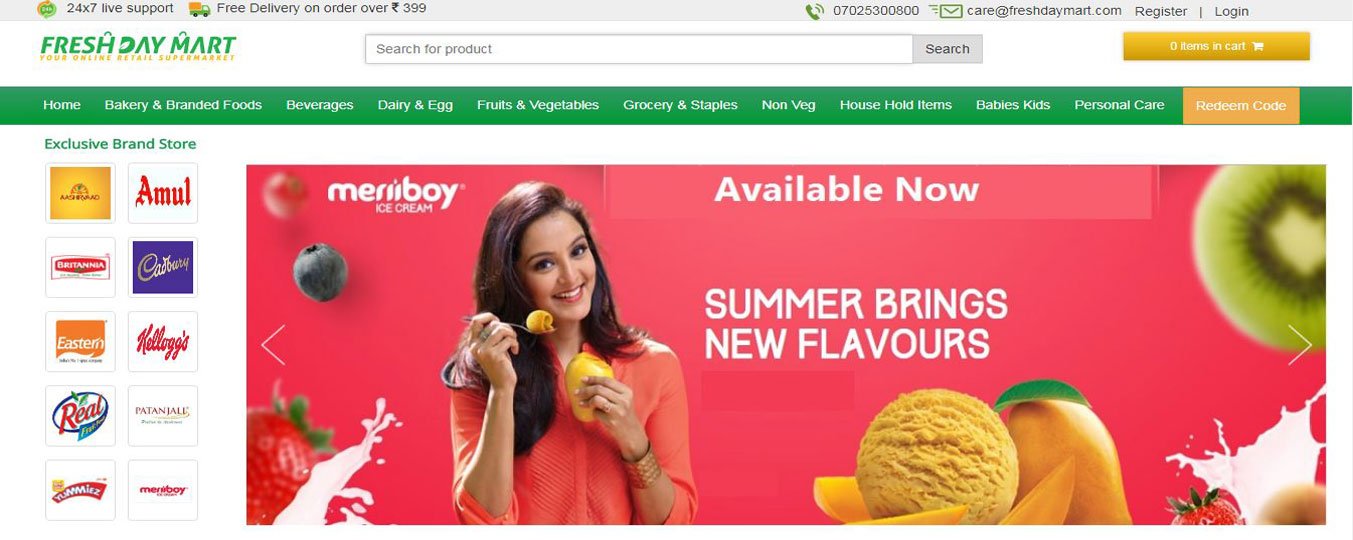Open the Kellogg's brand store tile
This screenshot has height=540, width=1353.
pos(163,341)
